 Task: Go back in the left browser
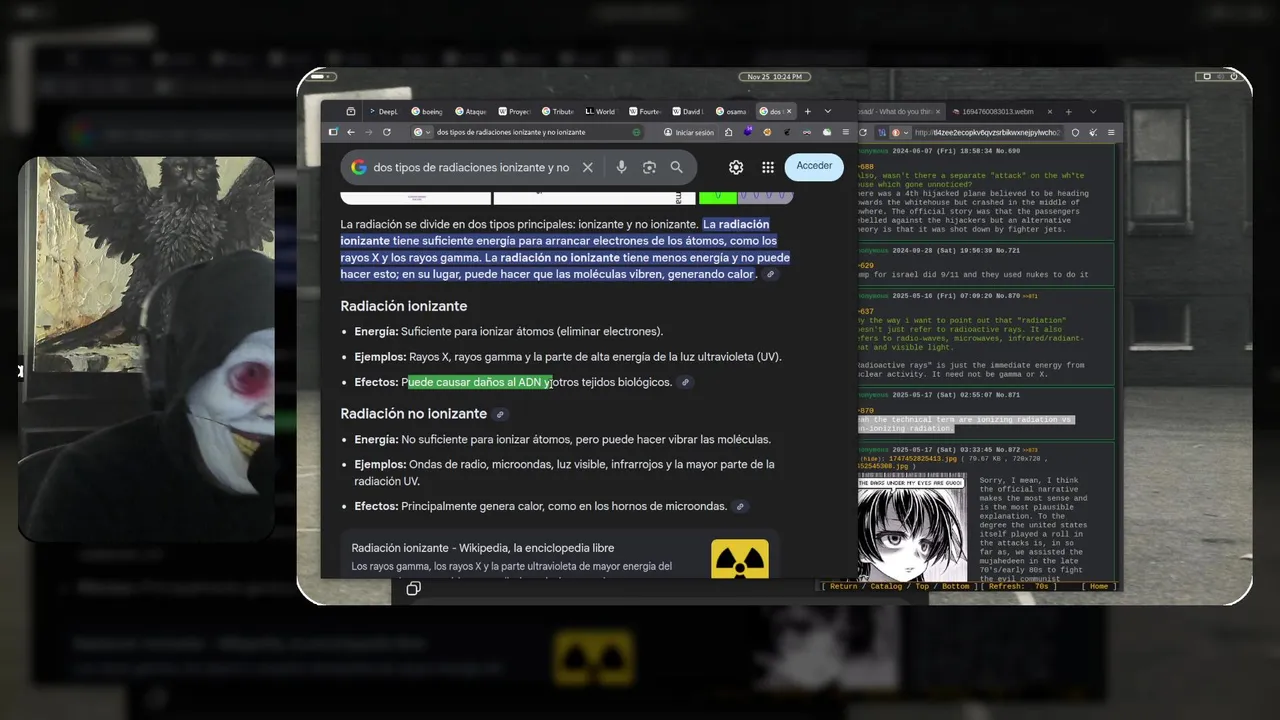pyautogui.click(x=351, y=132)
